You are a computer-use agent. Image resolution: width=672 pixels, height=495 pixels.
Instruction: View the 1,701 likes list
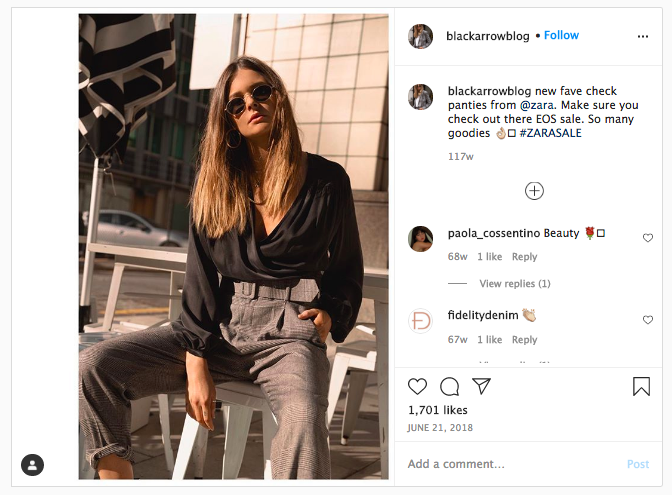(x=438, y=410)
